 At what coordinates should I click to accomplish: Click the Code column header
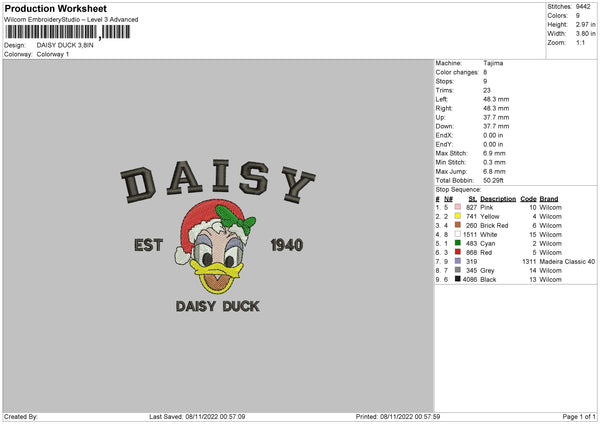pos(528,199)
